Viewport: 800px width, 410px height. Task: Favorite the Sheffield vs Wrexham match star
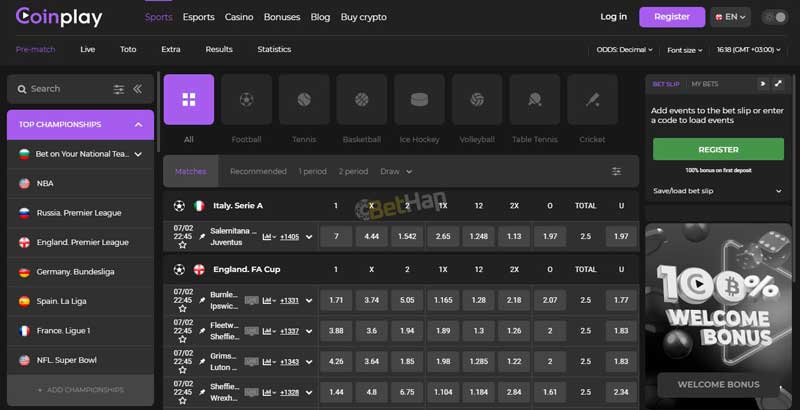pyautogui.click(x=183, y=400)
